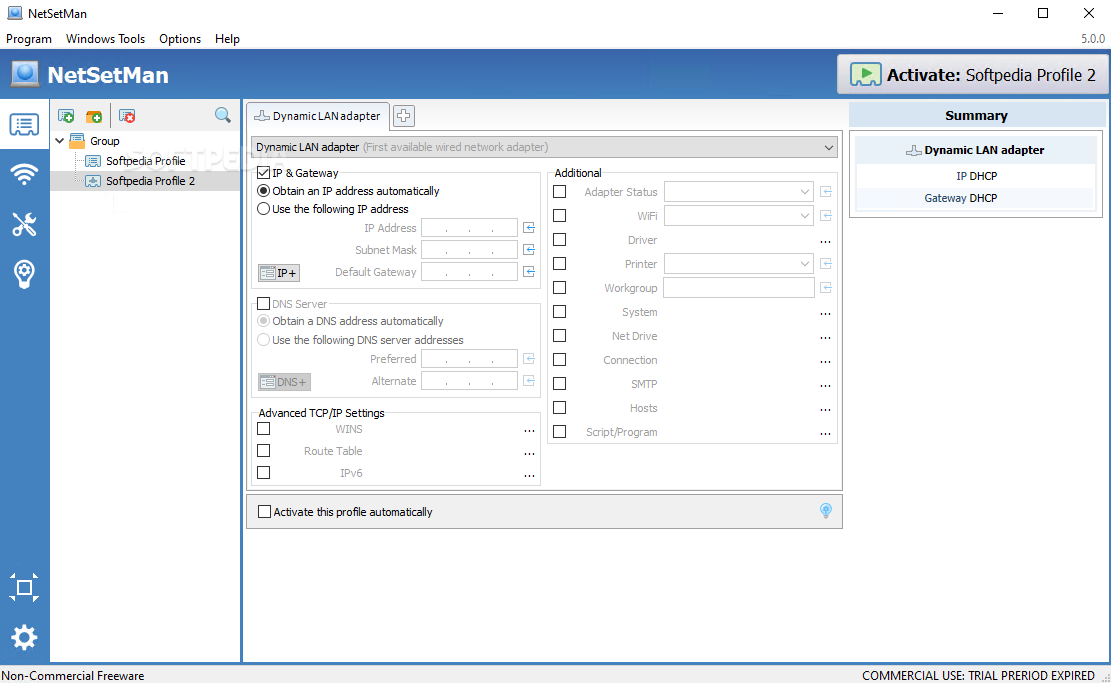This screenshot has width=1111, height=683.
Task: Click the Summary panel header
Action: (x=976, y=115)
